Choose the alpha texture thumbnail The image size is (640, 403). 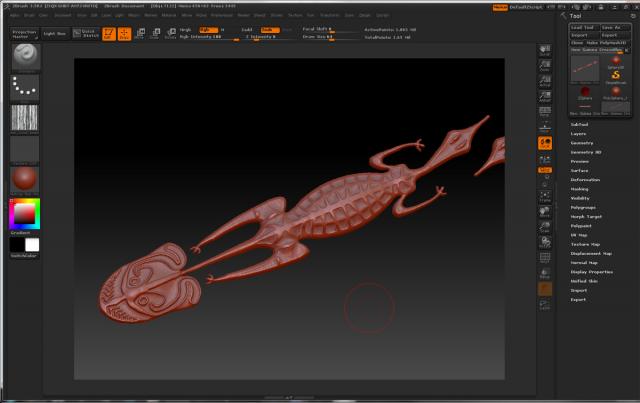[25, 118]
